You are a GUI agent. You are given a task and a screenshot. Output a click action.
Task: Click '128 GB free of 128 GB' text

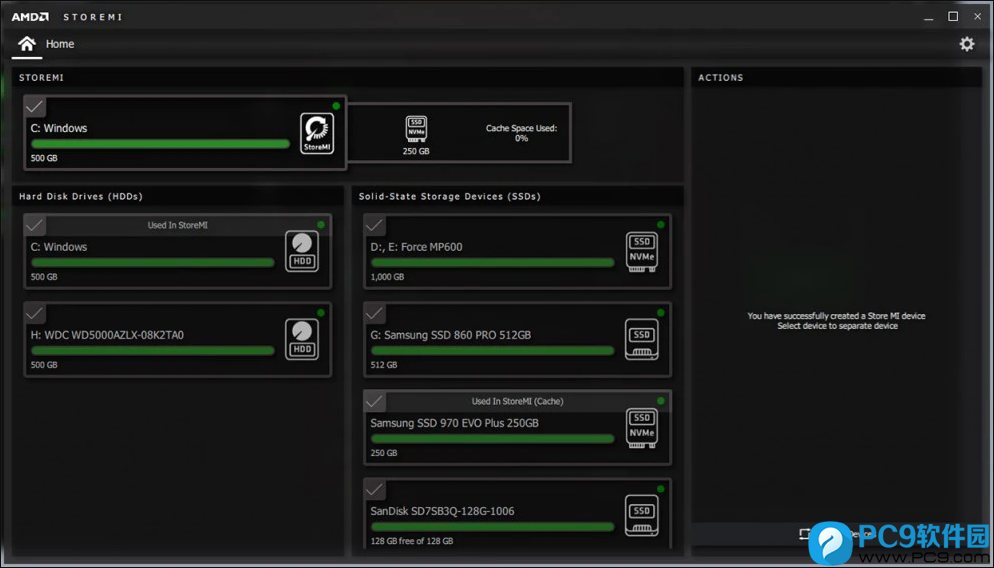coord(412,541)
